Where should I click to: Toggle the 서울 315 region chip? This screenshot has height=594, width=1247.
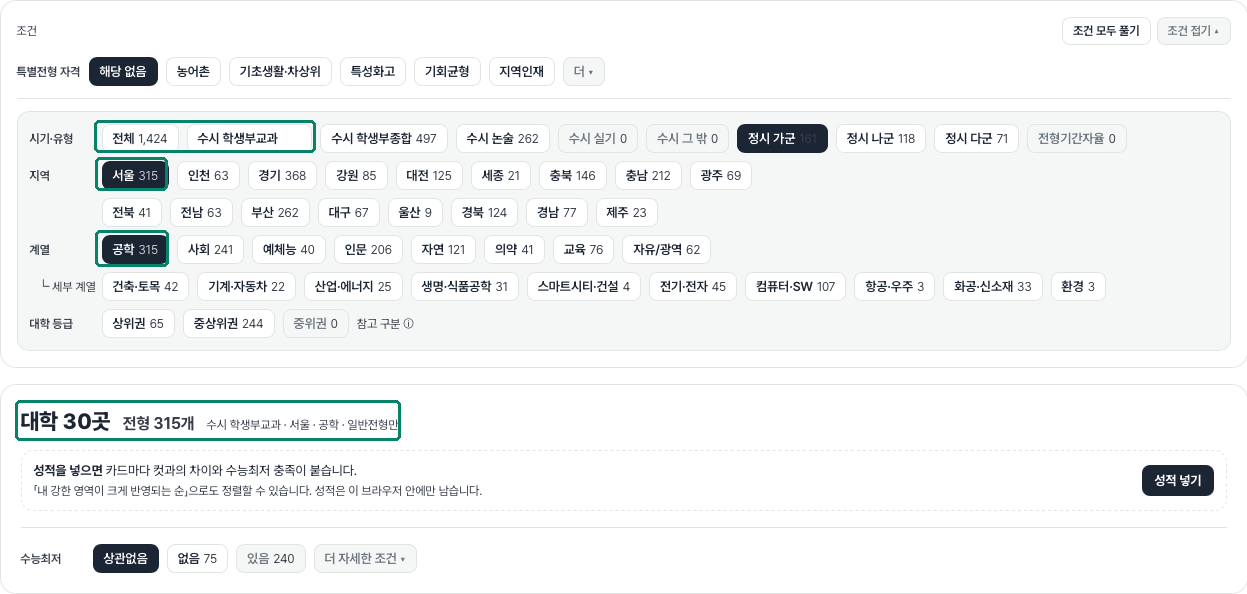click(135, 176)
